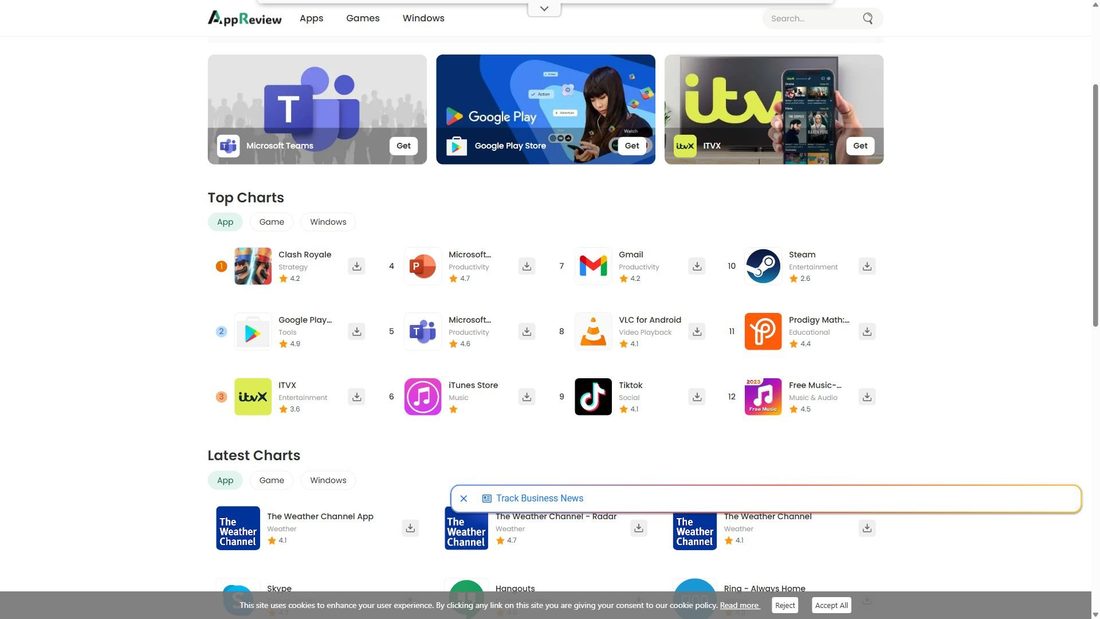Image resolution: width=1100 pixels, height=619 pixels.
Task: Download the rank 4 Microsoft app
Action: click(x=526, y=266)
